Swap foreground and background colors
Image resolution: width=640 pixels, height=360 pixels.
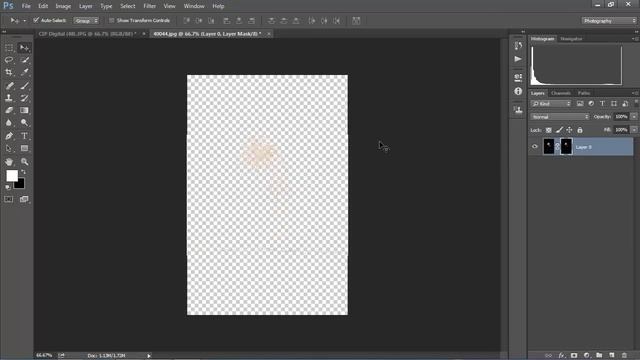[23, 172]
